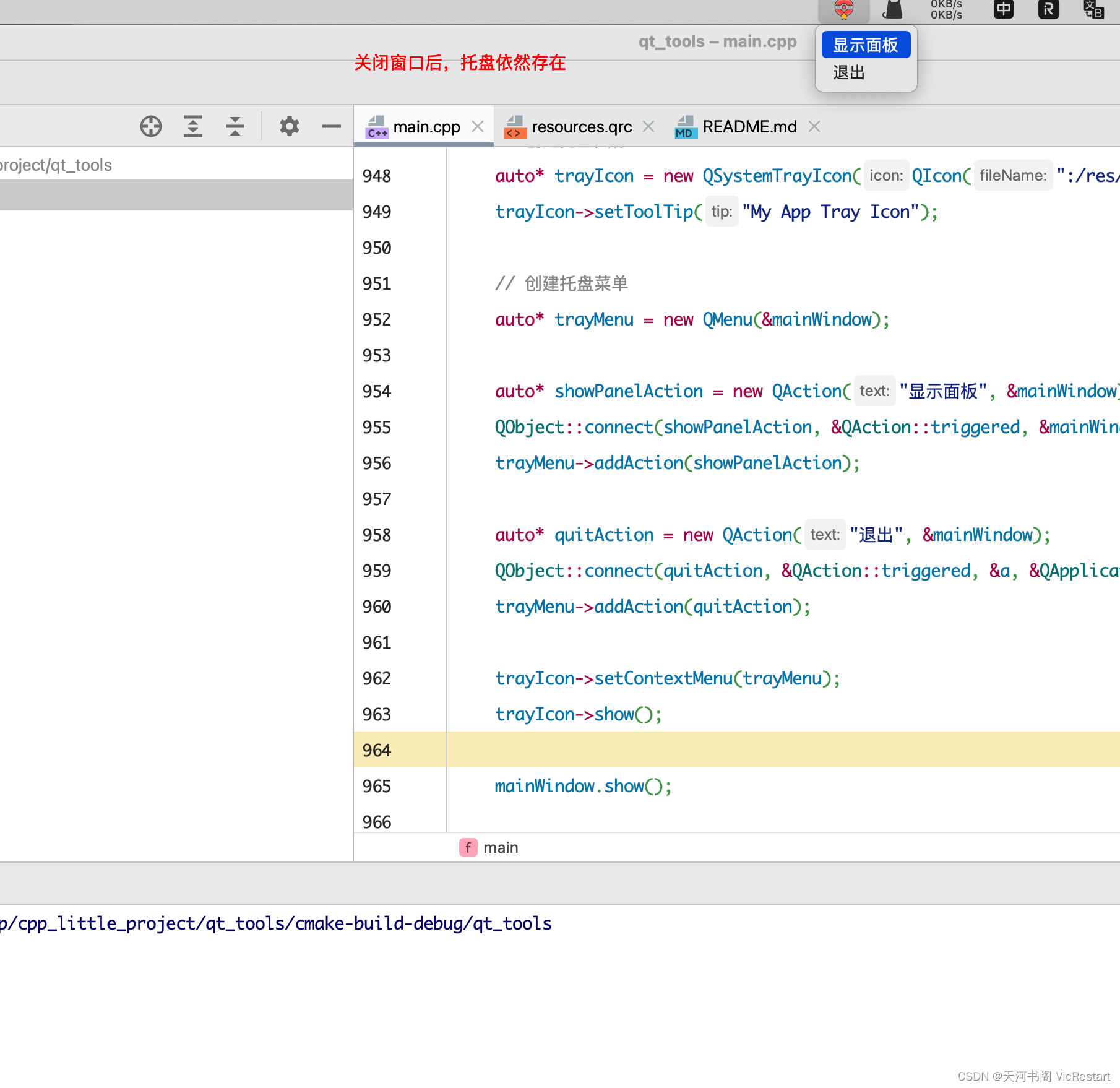Viewport: 1120px width, 1088px height.
Task: Click the auto* trayMenu = new QMenu line
Action: coord(692,319)
